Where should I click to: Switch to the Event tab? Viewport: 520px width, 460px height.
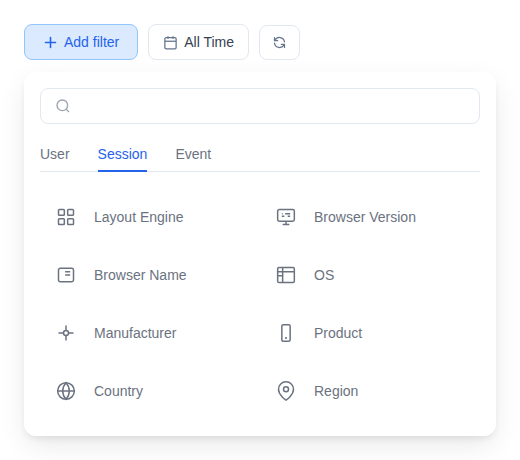coord(193,154)
